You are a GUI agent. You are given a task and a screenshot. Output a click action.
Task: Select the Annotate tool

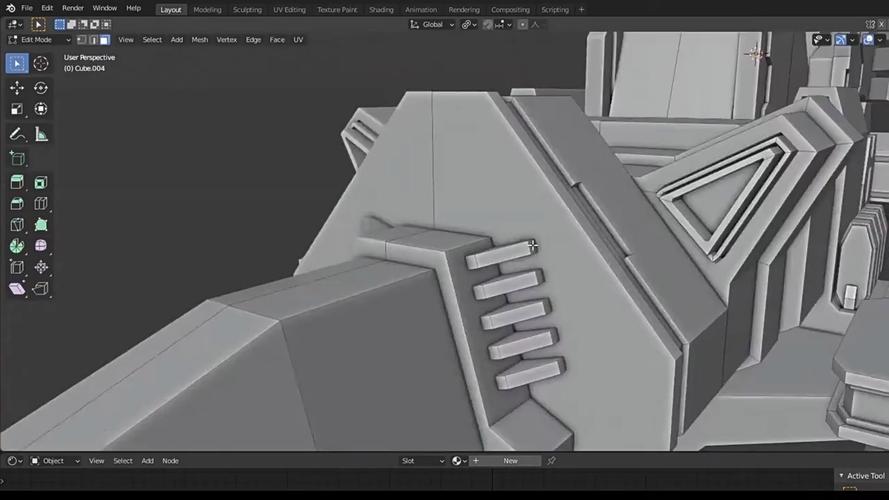point(17,134)
